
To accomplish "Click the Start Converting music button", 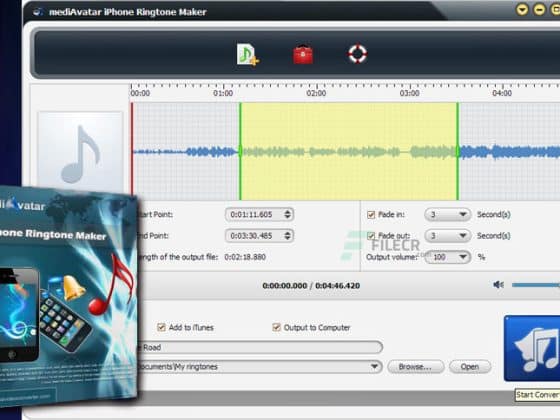I will 532,348.
